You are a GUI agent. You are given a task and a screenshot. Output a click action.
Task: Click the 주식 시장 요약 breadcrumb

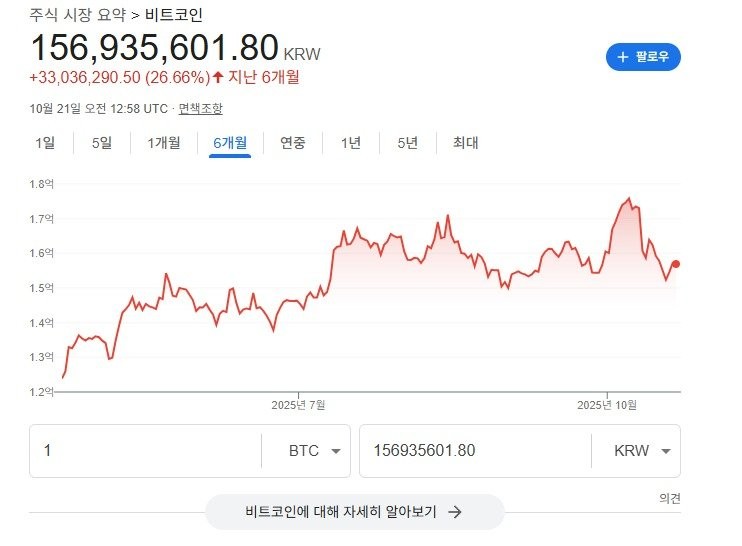(x=77, y=15)
